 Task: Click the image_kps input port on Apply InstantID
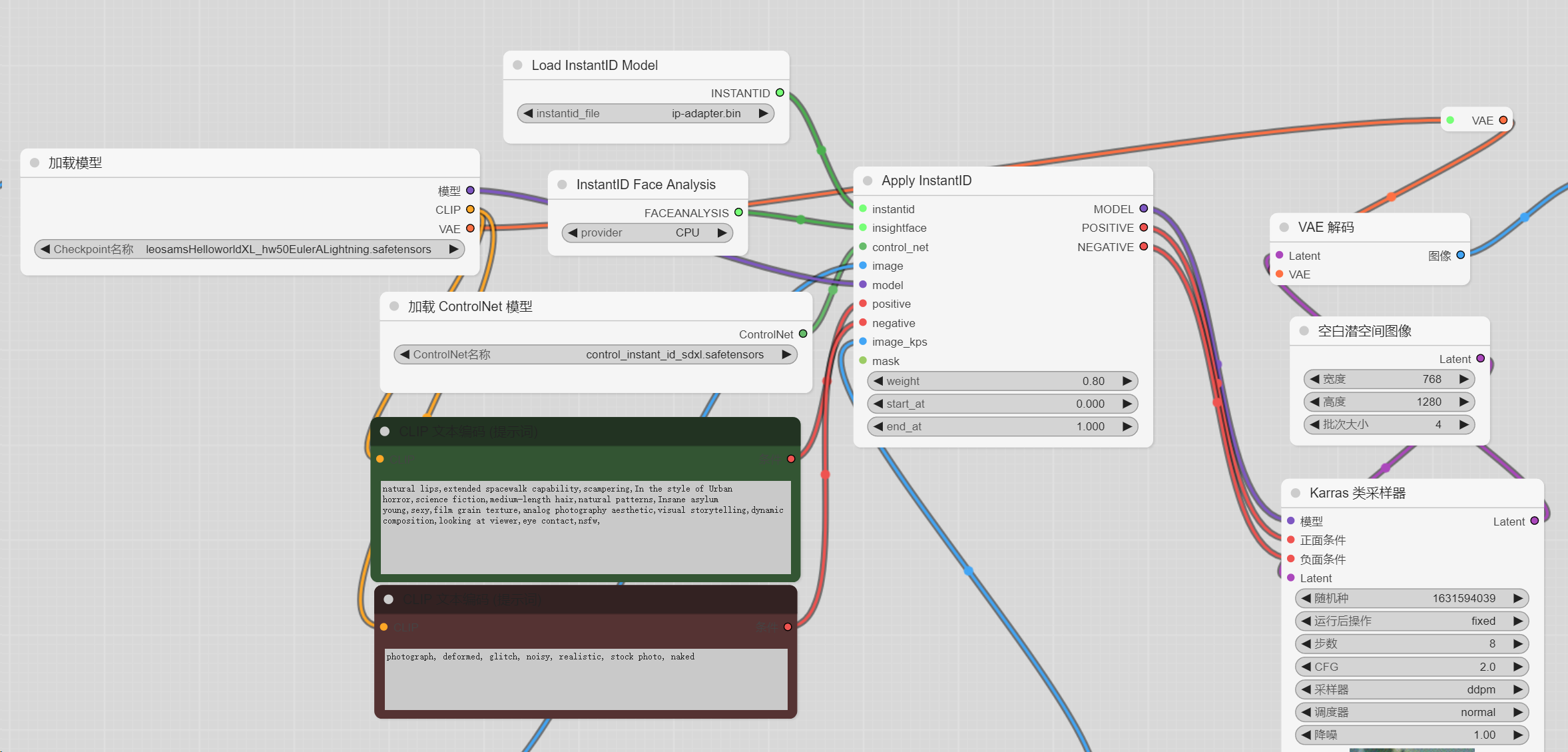(863, 342)
